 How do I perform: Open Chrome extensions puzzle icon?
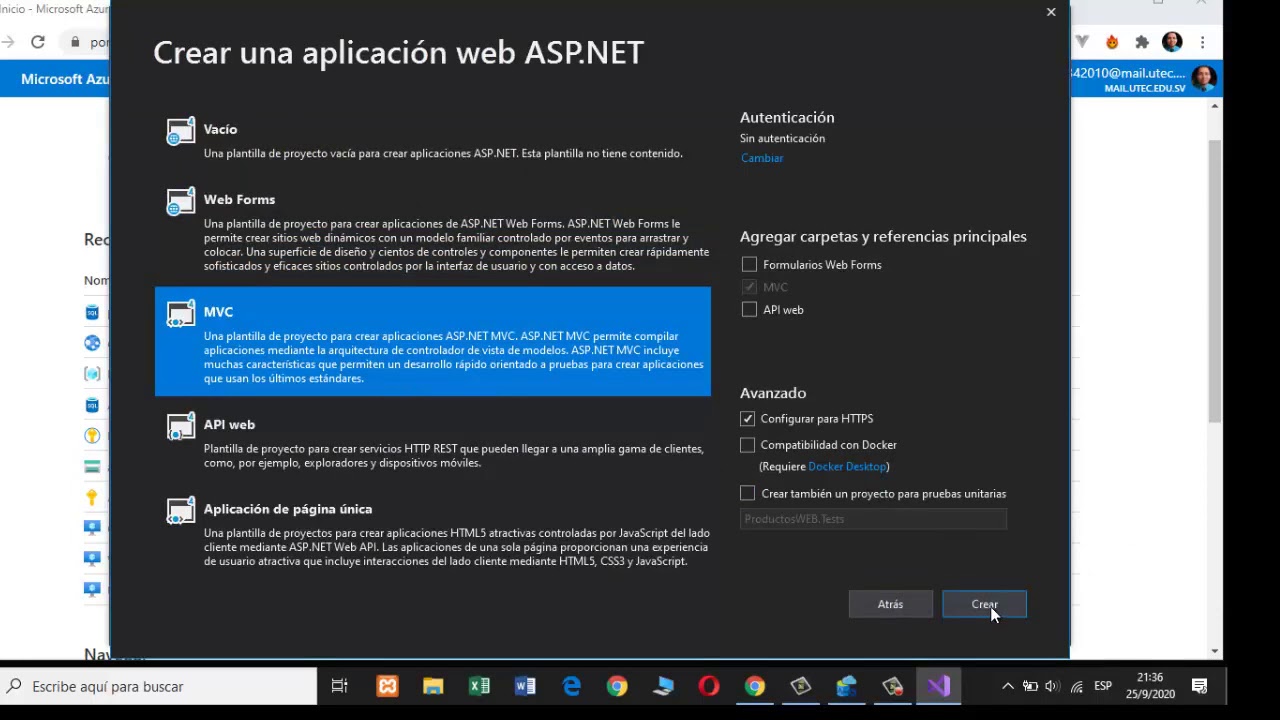coord(1142,42)
